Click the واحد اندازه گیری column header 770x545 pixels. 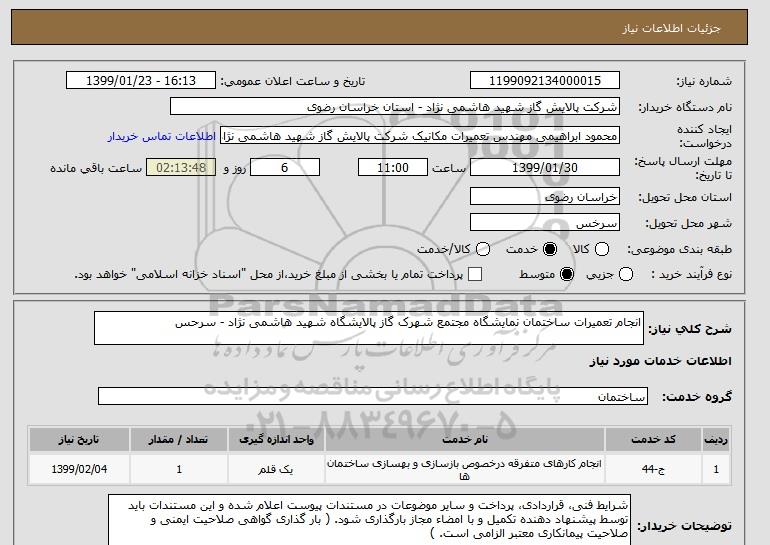pyautogui.click(x=276, y=439)
